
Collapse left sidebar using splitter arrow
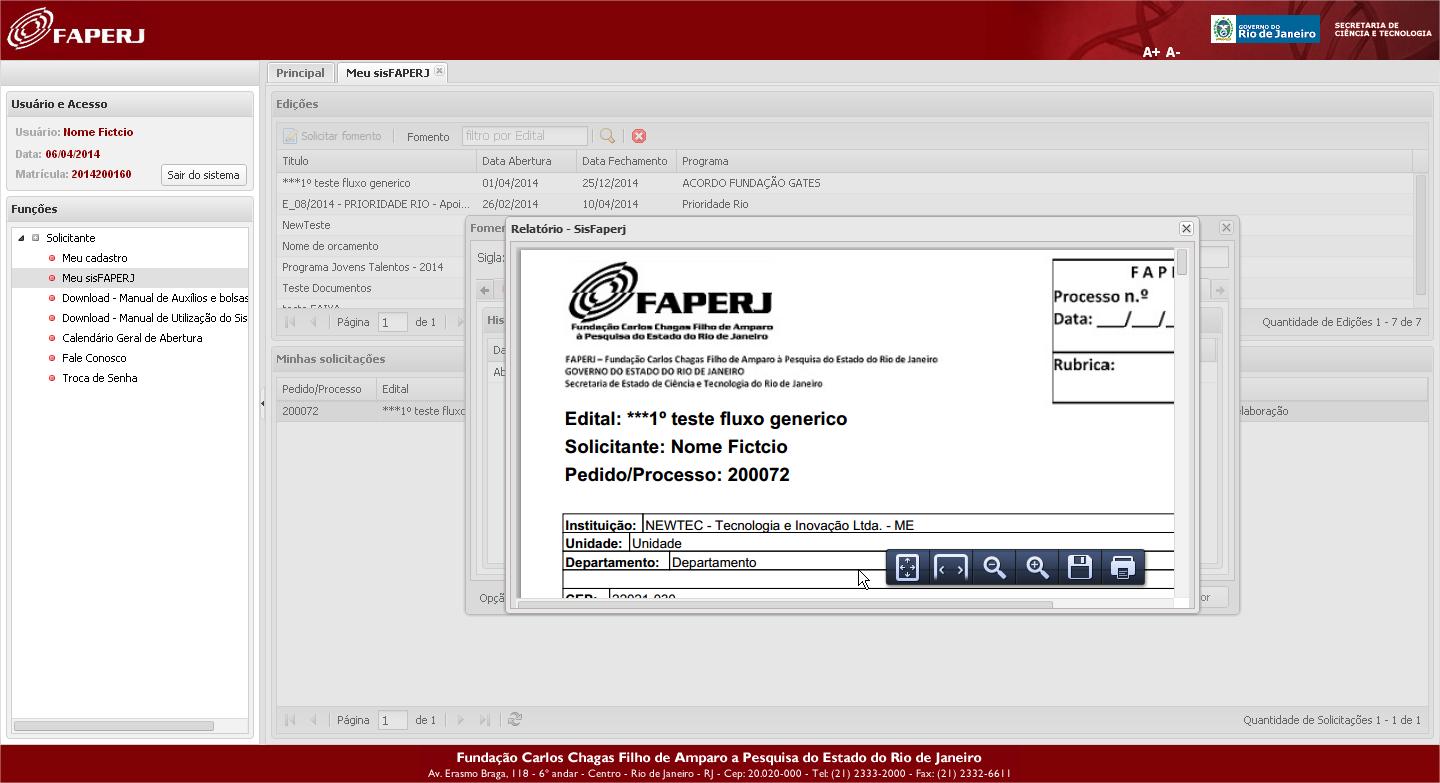point(263,404)
